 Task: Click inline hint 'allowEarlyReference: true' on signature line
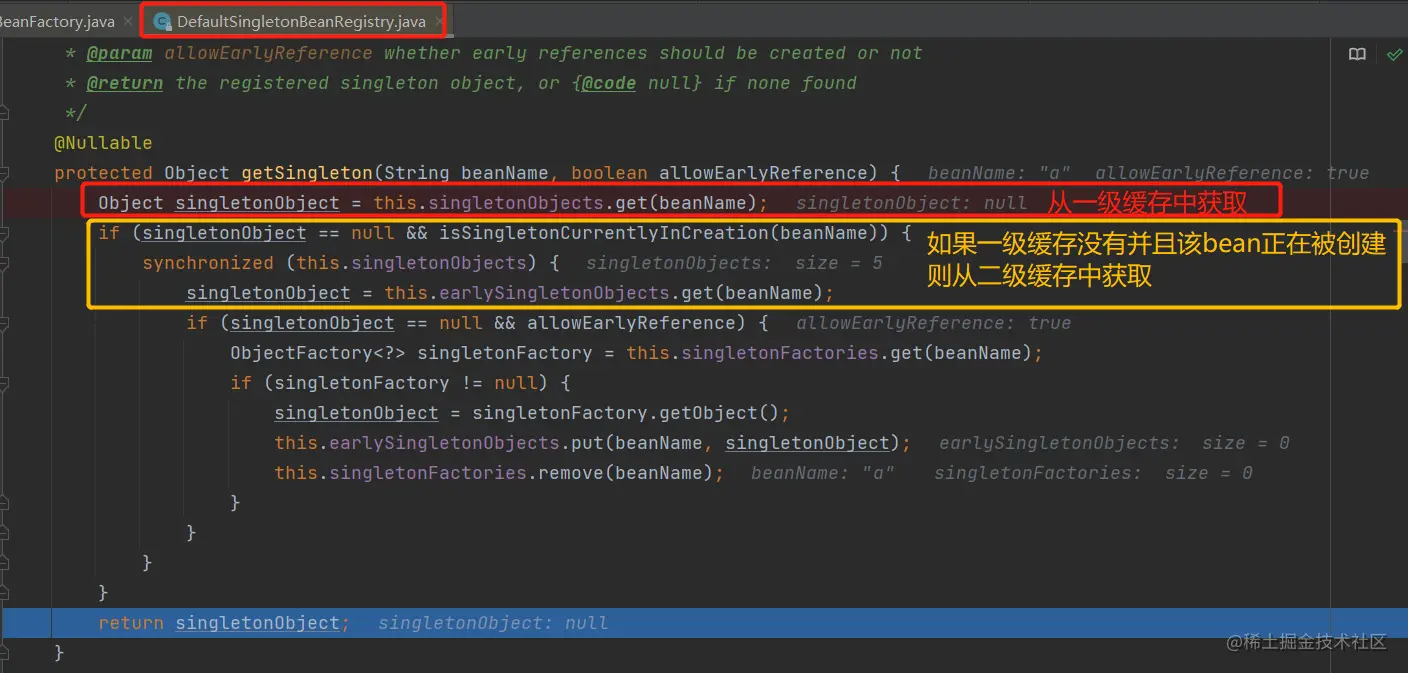click(1232, 173)
